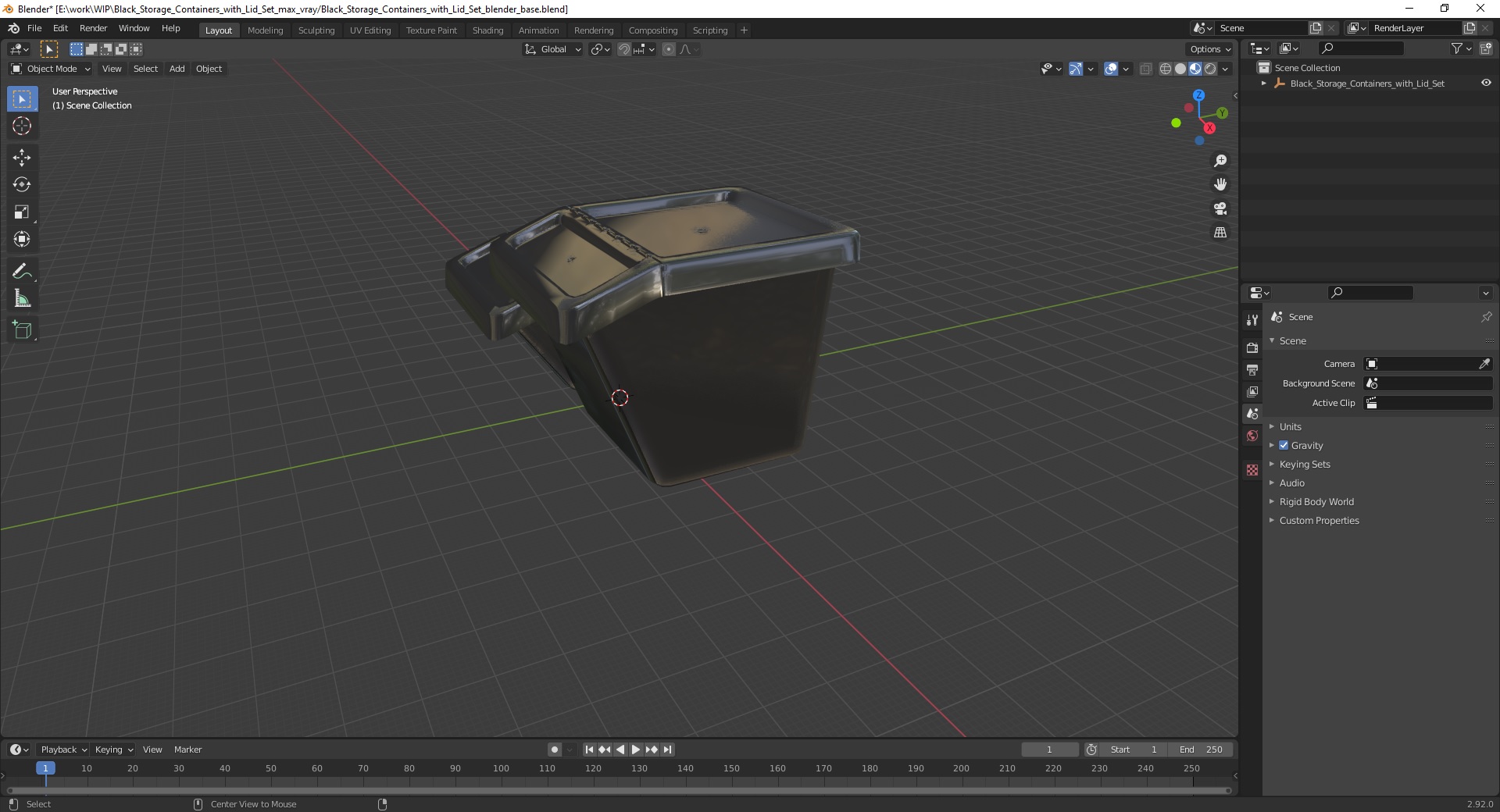This screenshot has height=812, width=1500.
Task: Switch to solid shading
Action: click(x=1180, y=69)
